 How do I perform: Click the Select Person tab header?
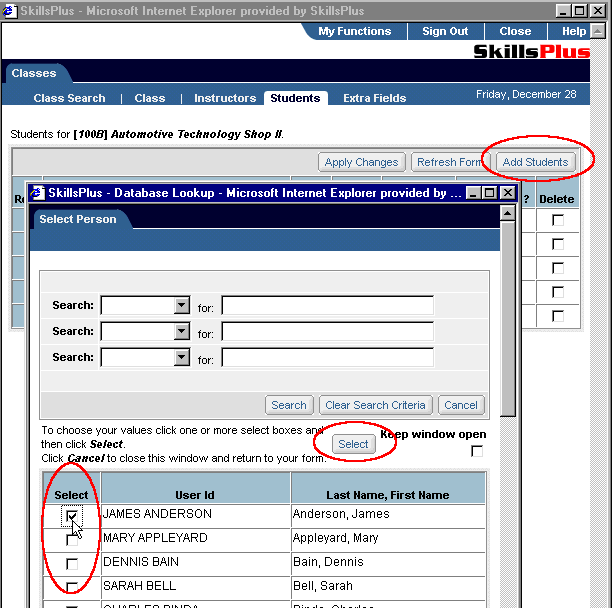point(78,219)
